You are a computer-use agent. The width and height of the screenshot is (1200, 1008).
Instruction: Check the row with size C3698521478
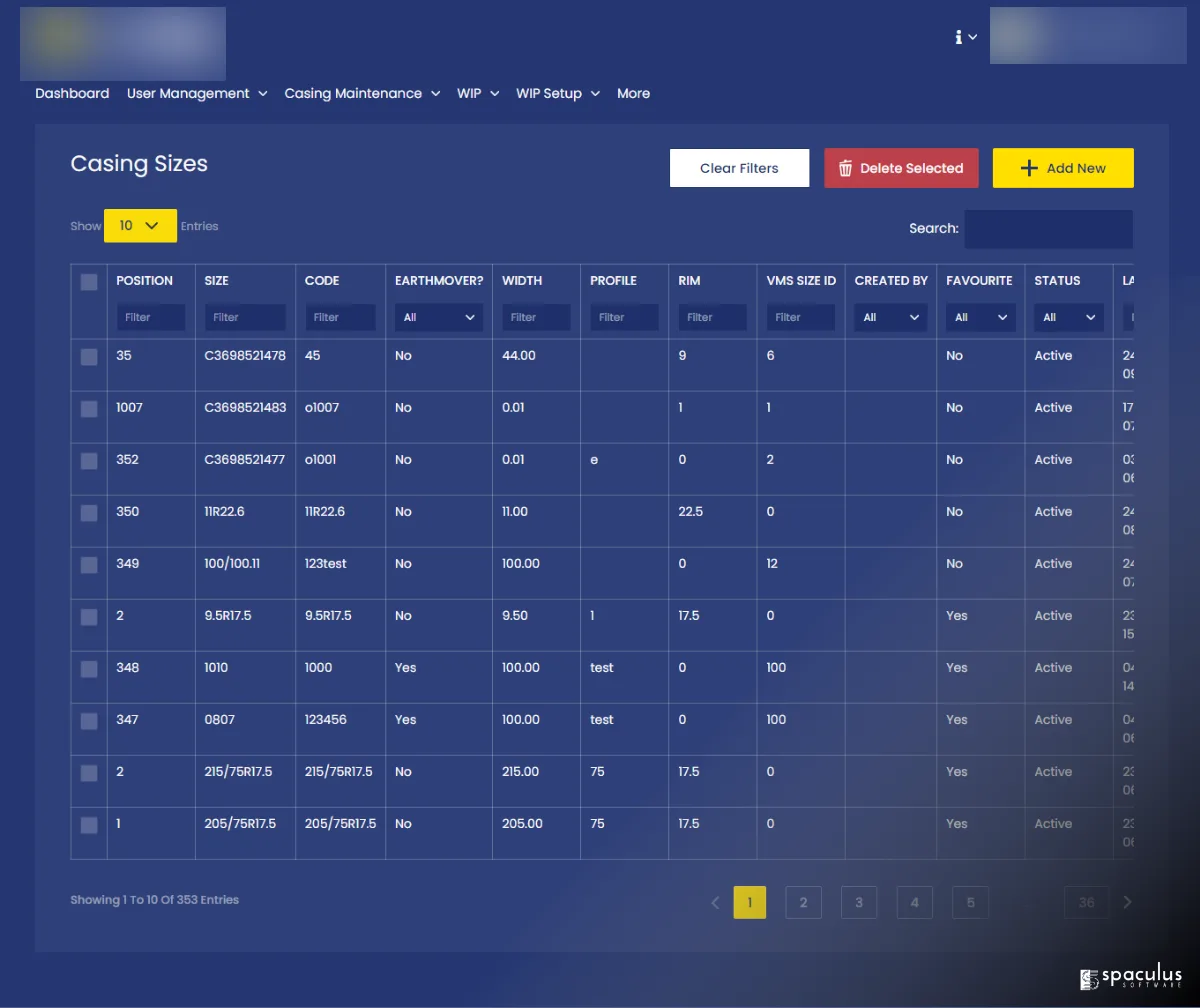tap(89, 357)
